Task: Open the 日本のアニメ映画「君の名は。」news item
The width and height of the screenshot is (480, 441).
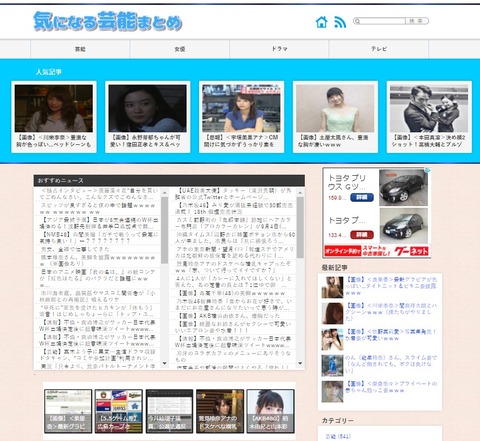Action: pyautogui.click(x=97, y=278)
